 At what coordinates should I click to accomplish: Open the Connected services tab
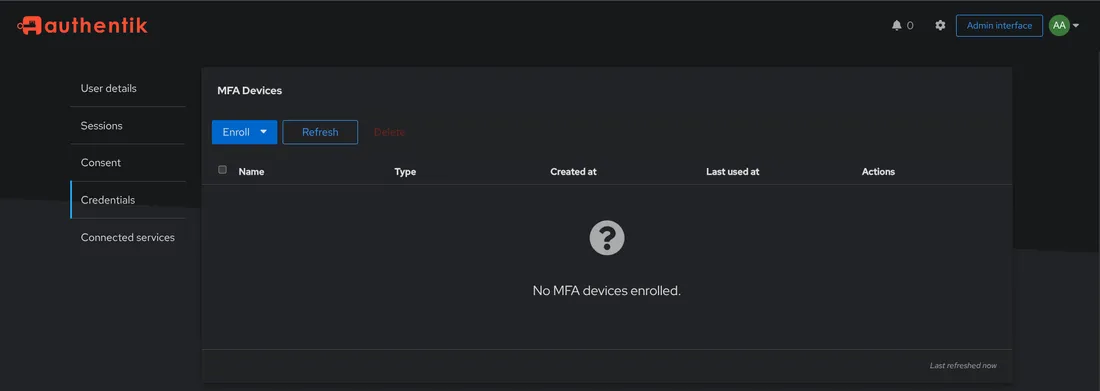pyautogui.click(x=128, y=237)
